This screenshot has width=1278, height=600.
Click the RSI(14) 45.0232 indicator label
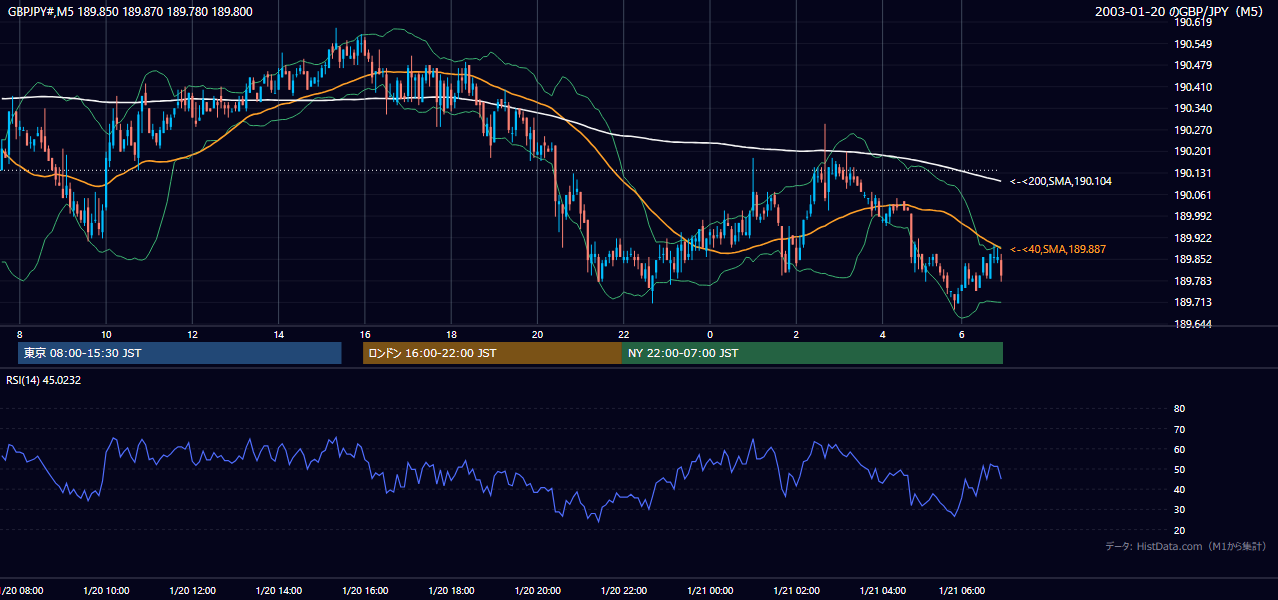pyautogui.click(x=44, y=380)
